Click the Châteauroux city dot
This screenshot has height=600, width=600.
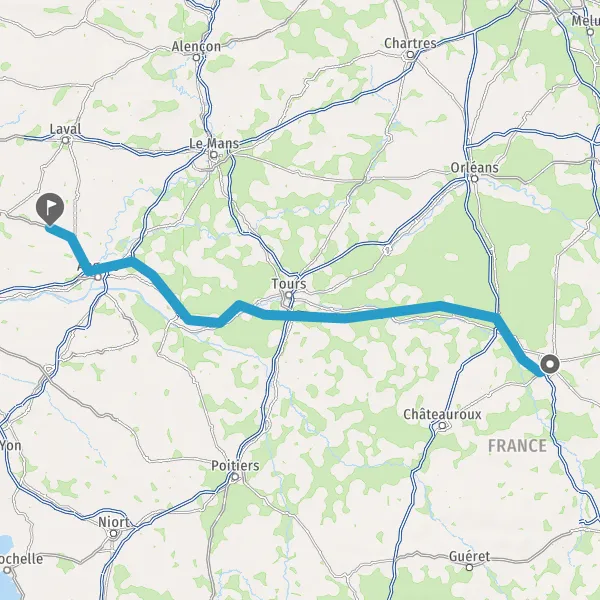click(442, 426)
